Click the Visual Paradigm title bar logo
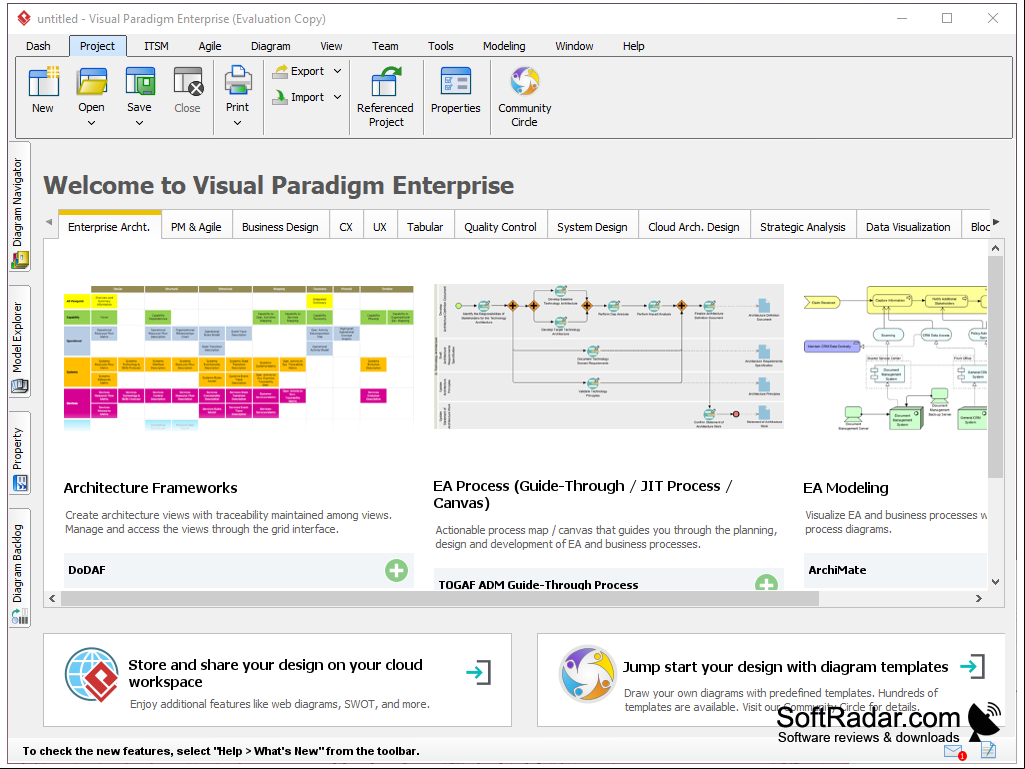 (x=24, y=18)
